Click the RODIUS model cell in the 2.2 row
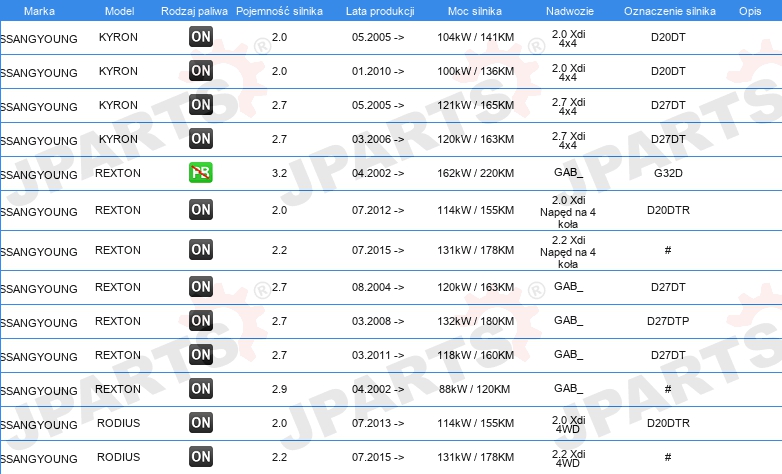Image resolution: width=782 pixels, height=474 pixels. click(118, 457)
